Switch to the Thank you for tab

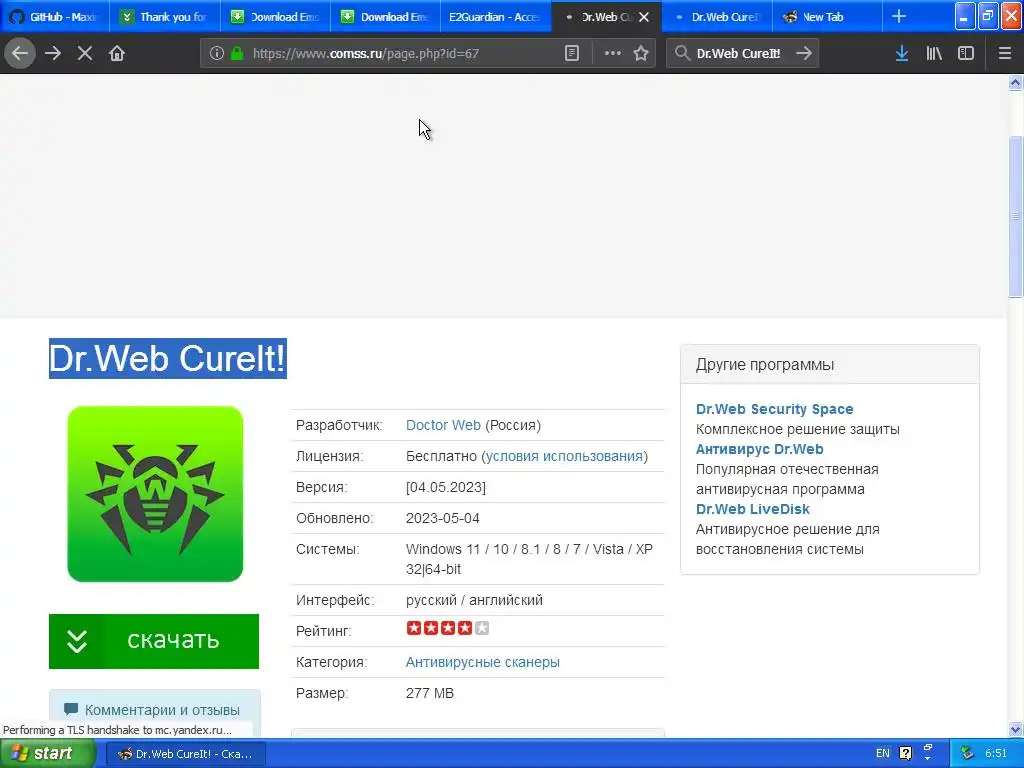[x=165, y=17]
